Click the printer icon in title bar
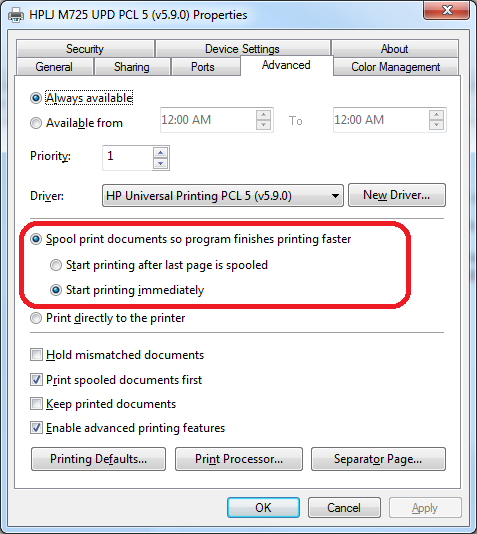 tap(16, 15)
